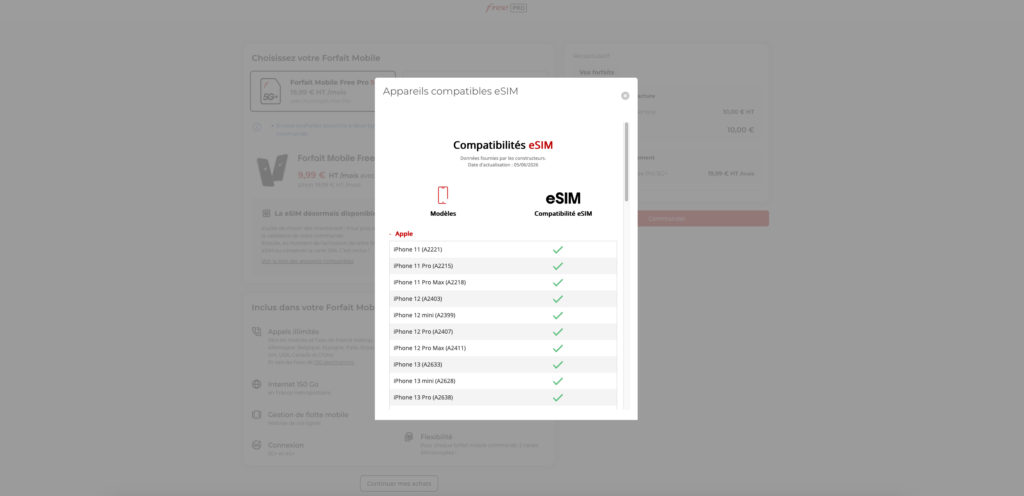Screen dimensions: 1024x496
Task: Click the iPhone 11 Pro (A2215) checkmark
Action: [558, 266]
